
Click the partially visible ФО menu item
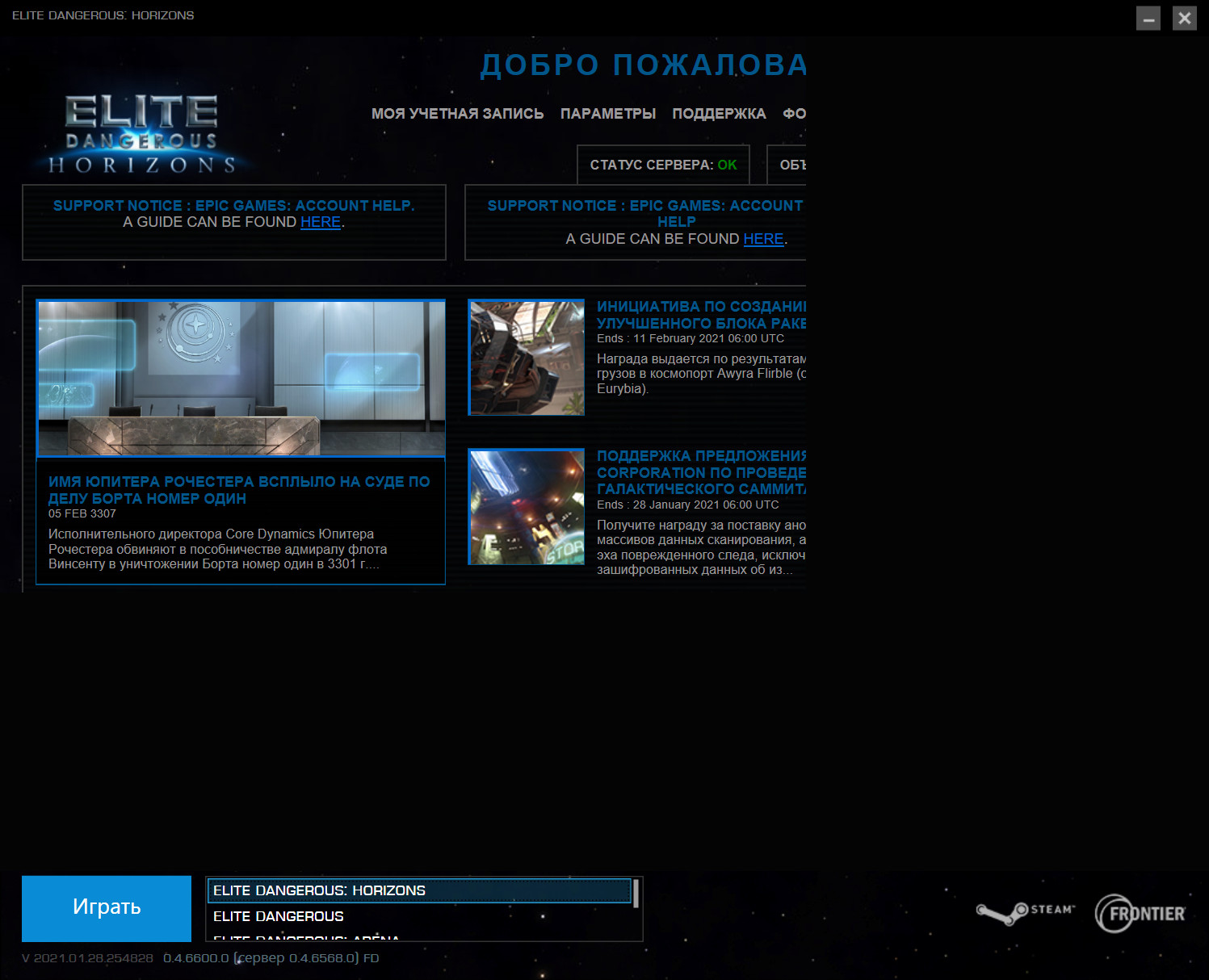click(794, 114)
